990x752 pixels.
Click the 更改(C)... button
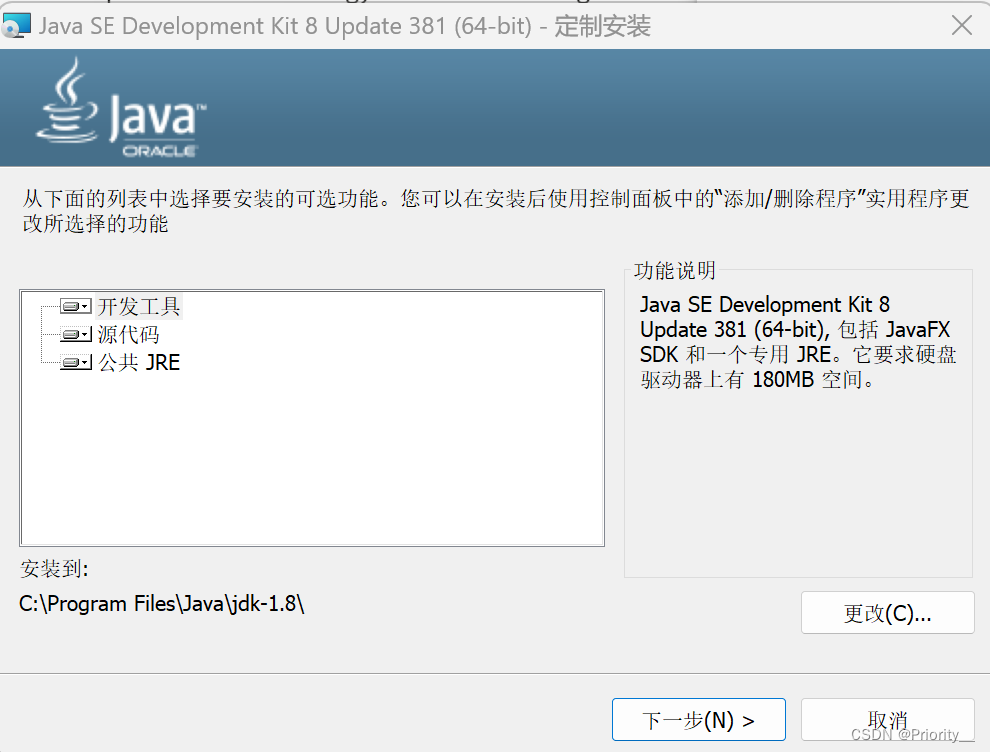click(x=888, y=612)
